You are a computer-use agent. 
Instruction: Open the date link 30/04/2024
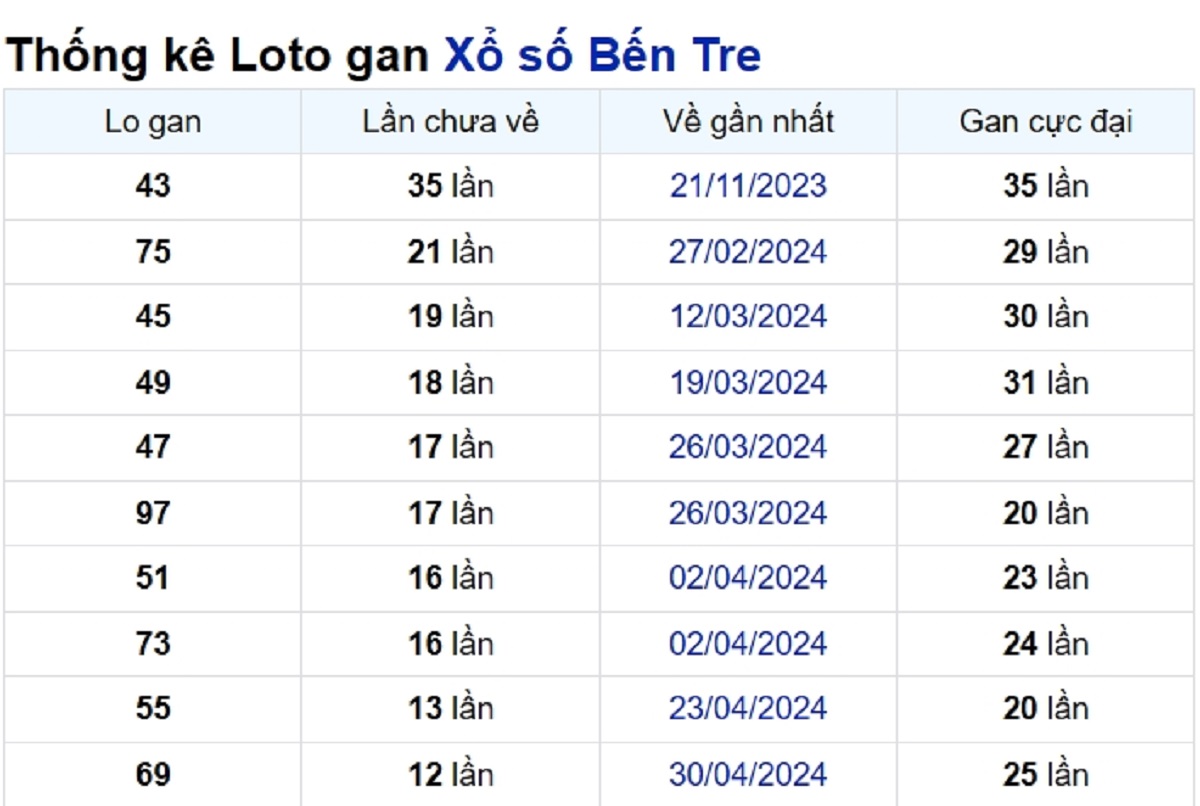point(748,774)
